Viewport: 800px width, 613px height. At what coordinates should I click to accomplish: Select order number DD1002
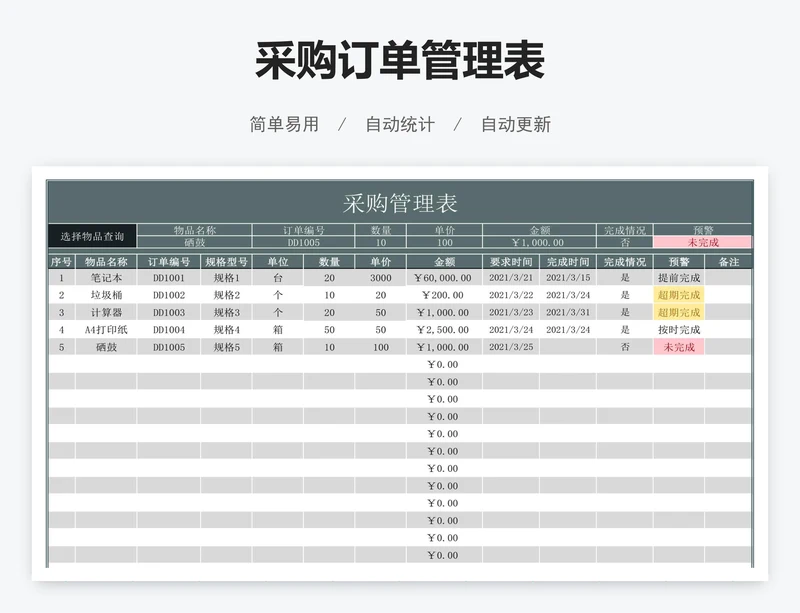click(169, 295)
